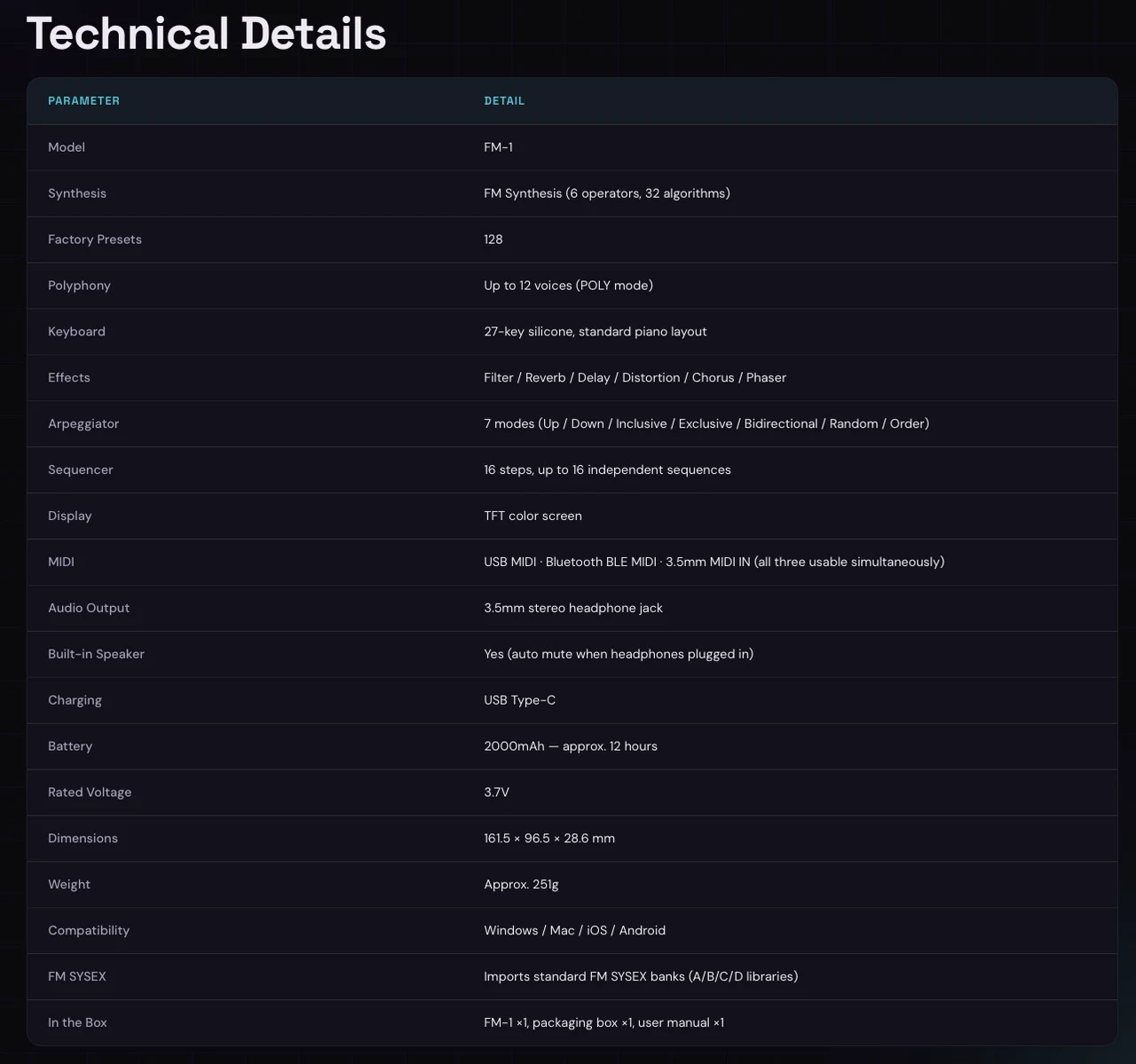1136x1064 pixels.
Task: Click 'FM Synthesis (6 operators, 32 algorithms)'
Action: (x=607, y=193)
